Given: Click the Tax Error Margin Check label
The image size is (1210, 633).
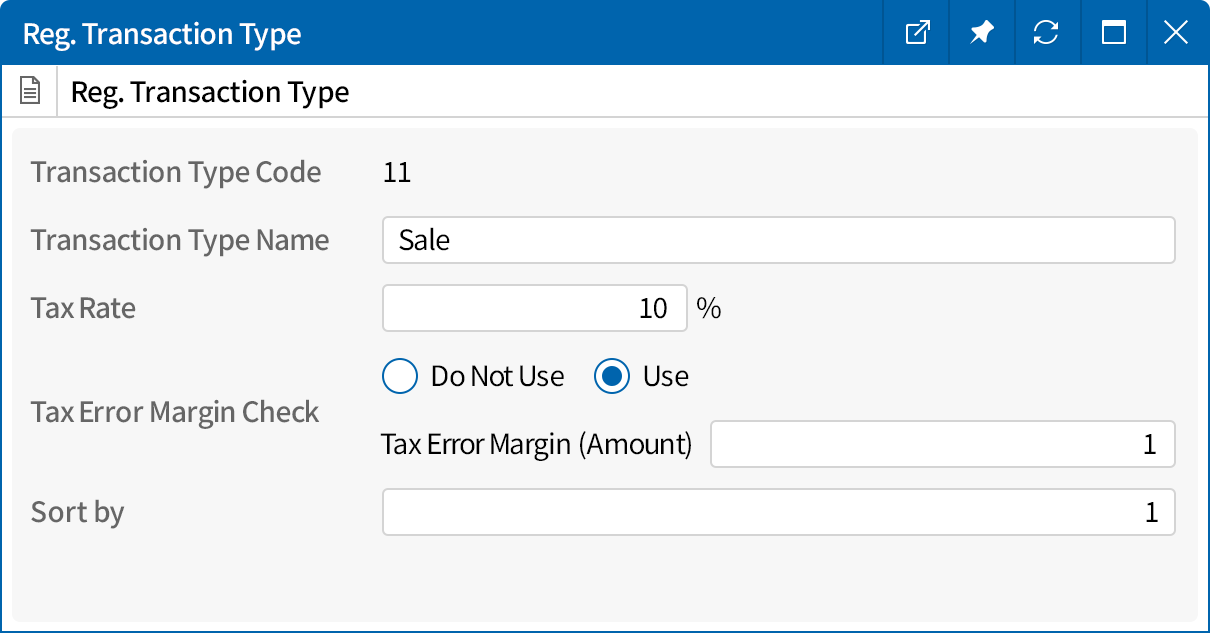Looking at the screenshot, I should coord(175,412).
